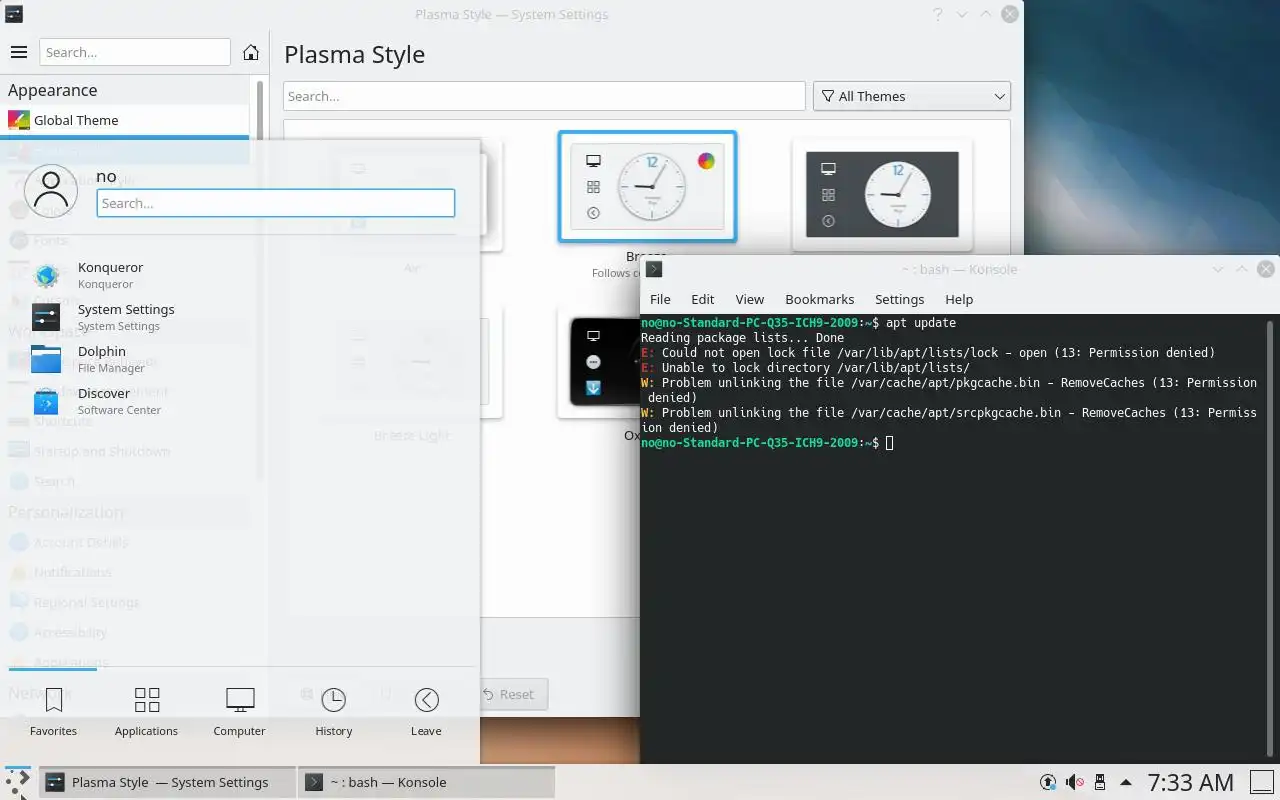Viewport: 1280px width, 800px height.
Task: Minimize the System Settings window
Action: (x=962, y=14)
